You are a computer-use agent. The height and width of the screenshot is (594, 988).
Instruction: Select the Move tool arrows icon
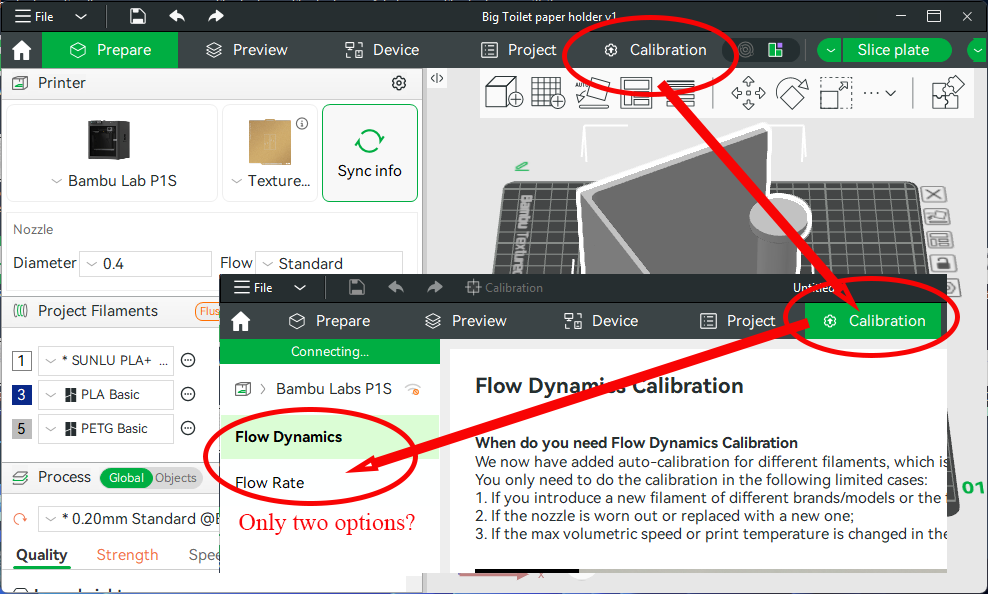[x=748, y=94]
